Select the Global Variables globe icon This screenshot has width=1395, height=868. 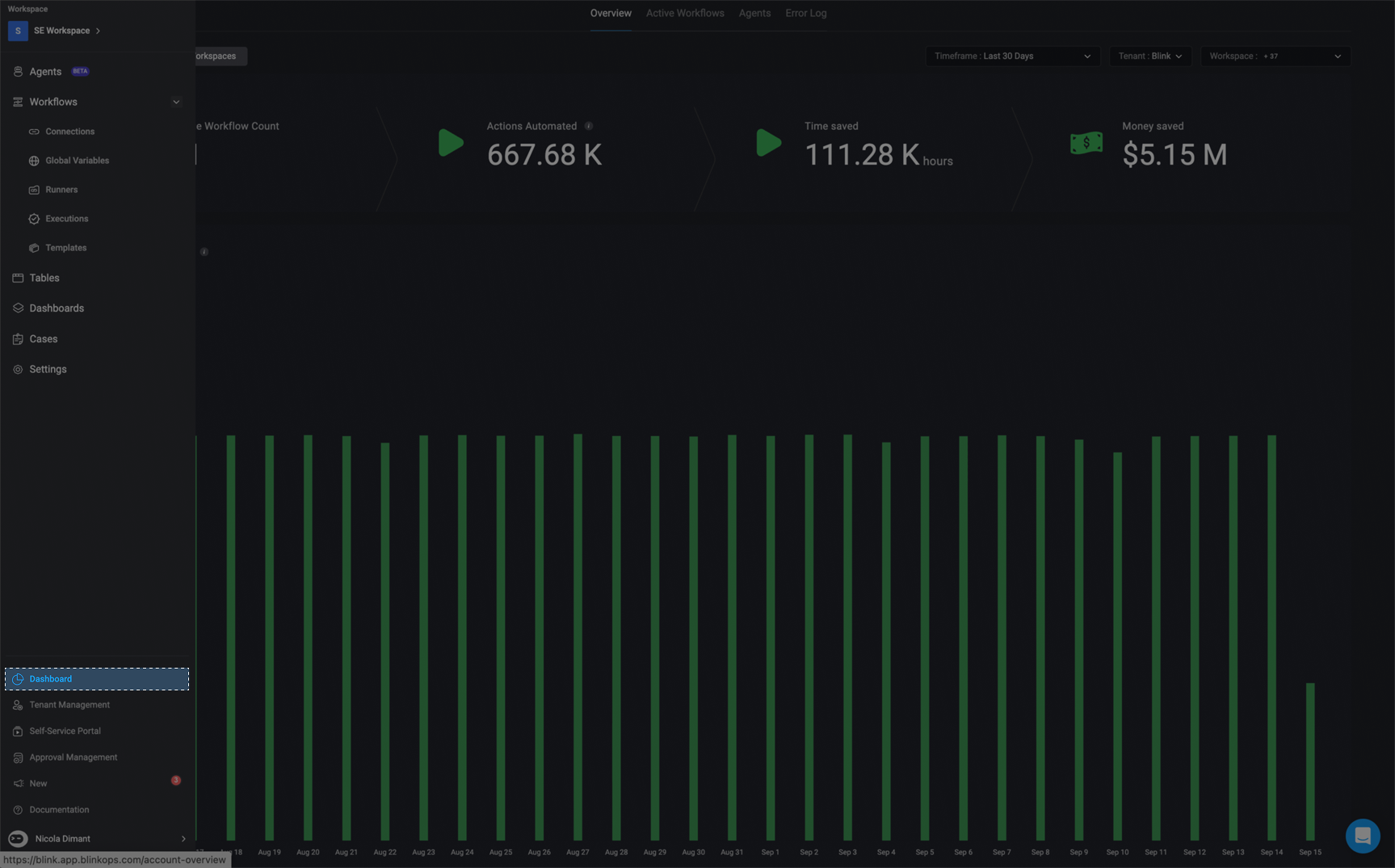click(34, 161)
